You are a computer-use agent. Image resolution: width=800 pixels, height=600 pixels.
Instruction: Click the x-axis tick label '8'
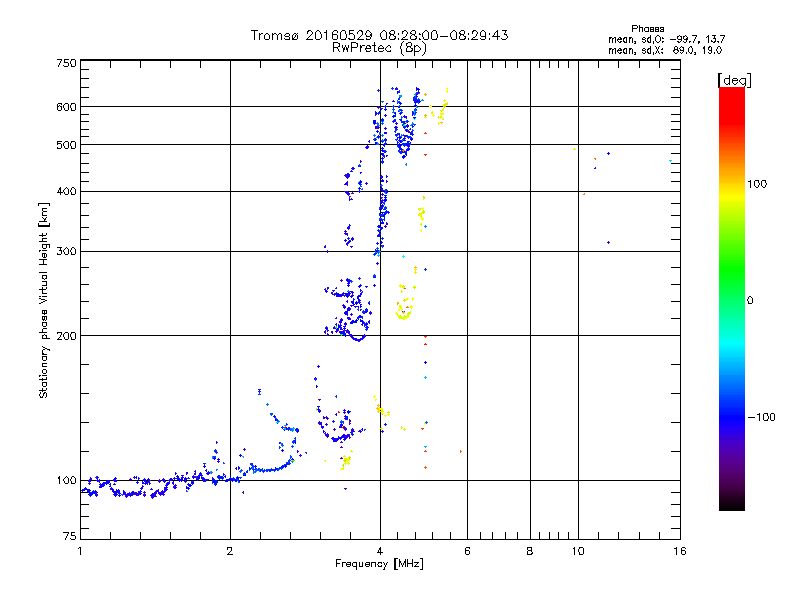click(530, 551)
